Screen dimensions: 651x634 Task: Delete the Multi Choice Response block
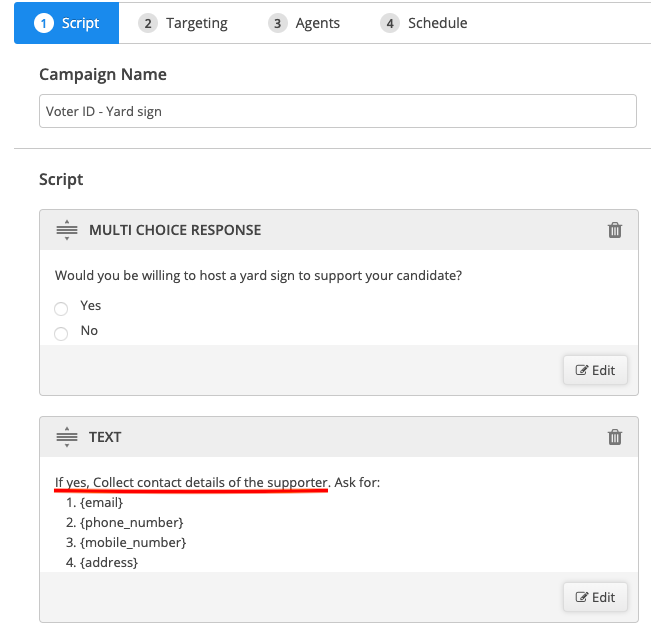[614, 230]
